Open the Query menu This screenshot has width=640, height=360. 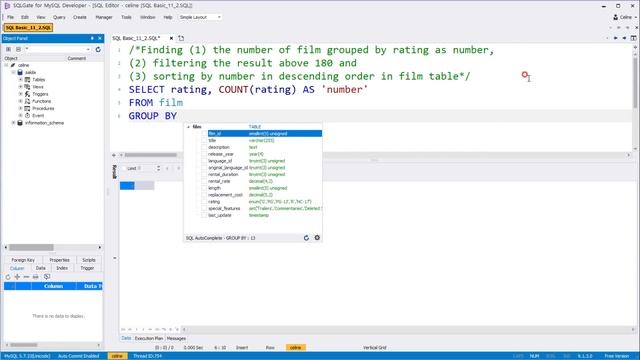(59, 17)
